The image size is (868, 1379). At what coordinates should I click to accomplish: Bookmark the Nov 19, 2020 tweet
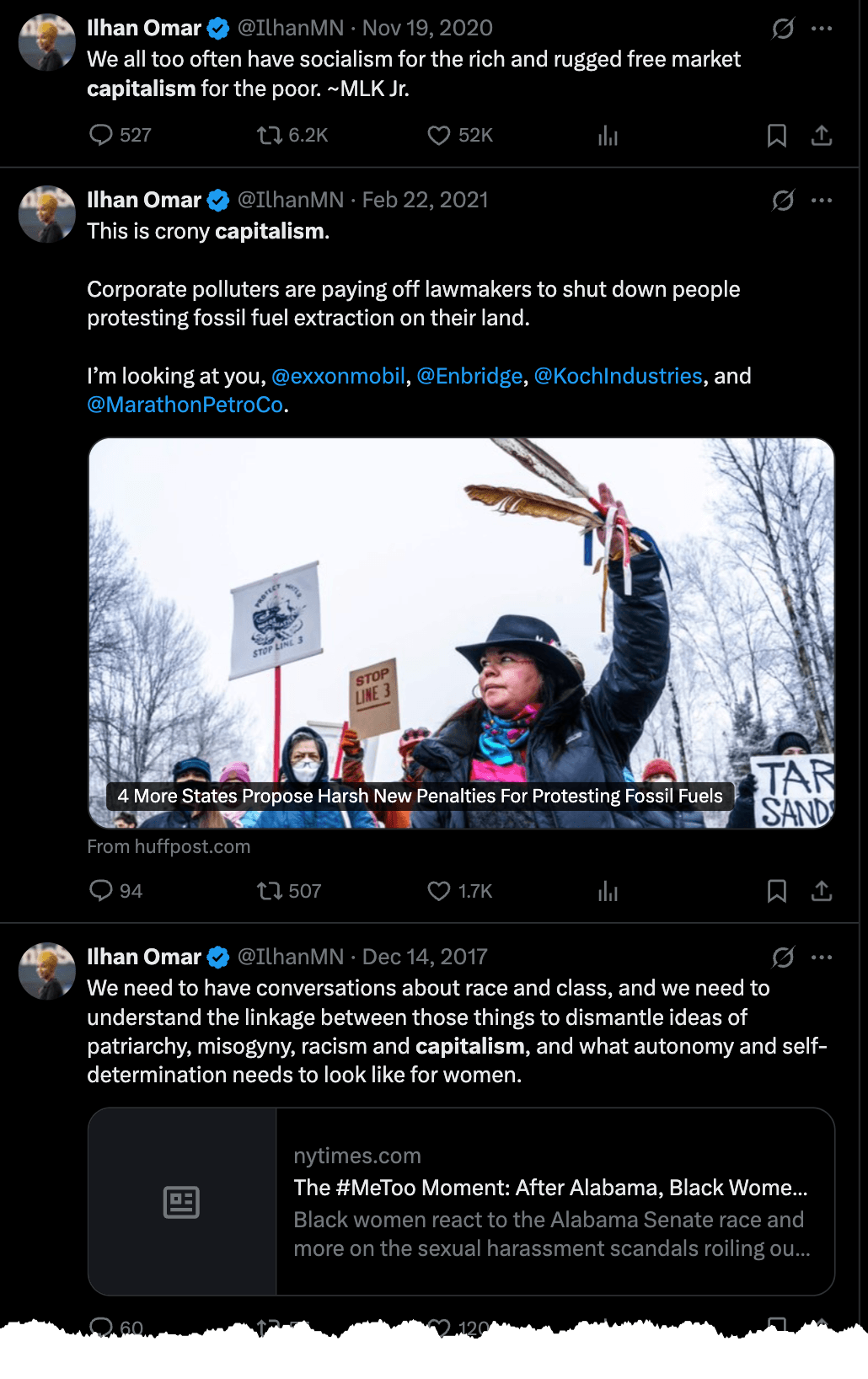click(x=777, y=135)
